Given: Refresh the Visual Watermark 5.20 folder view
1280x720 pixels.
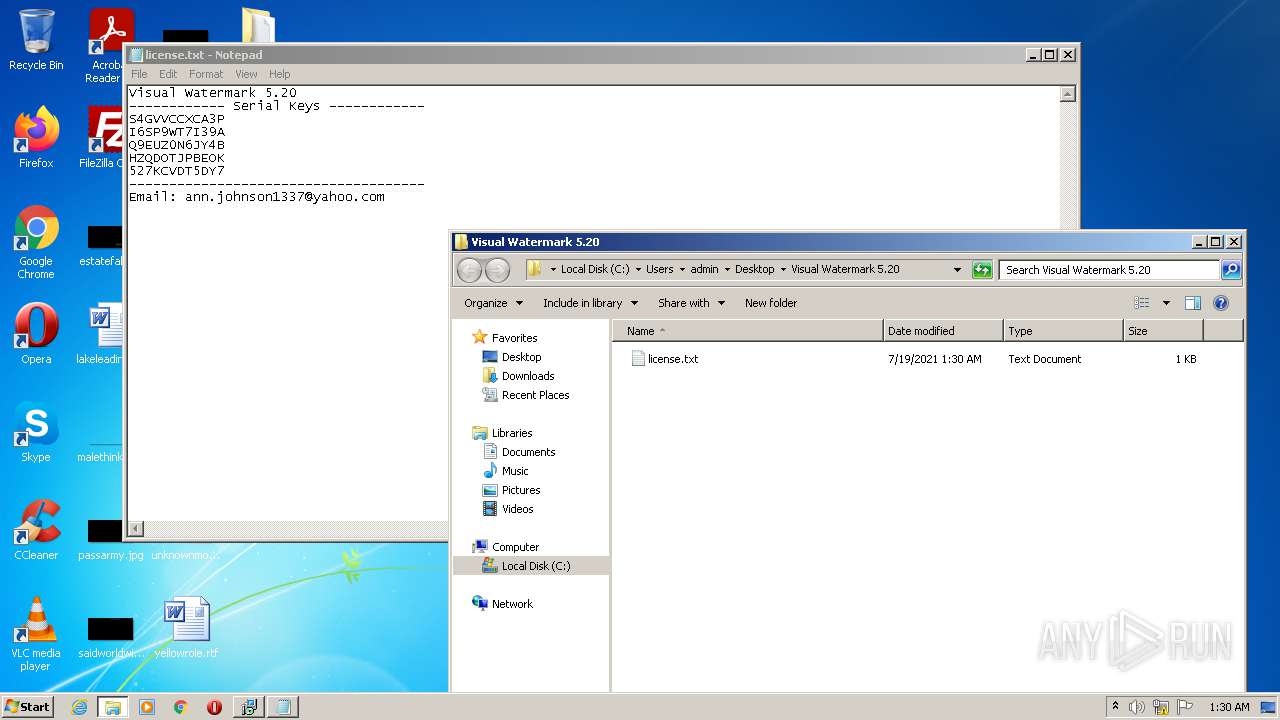Looking at the screenshot, I should click(982, 270).
